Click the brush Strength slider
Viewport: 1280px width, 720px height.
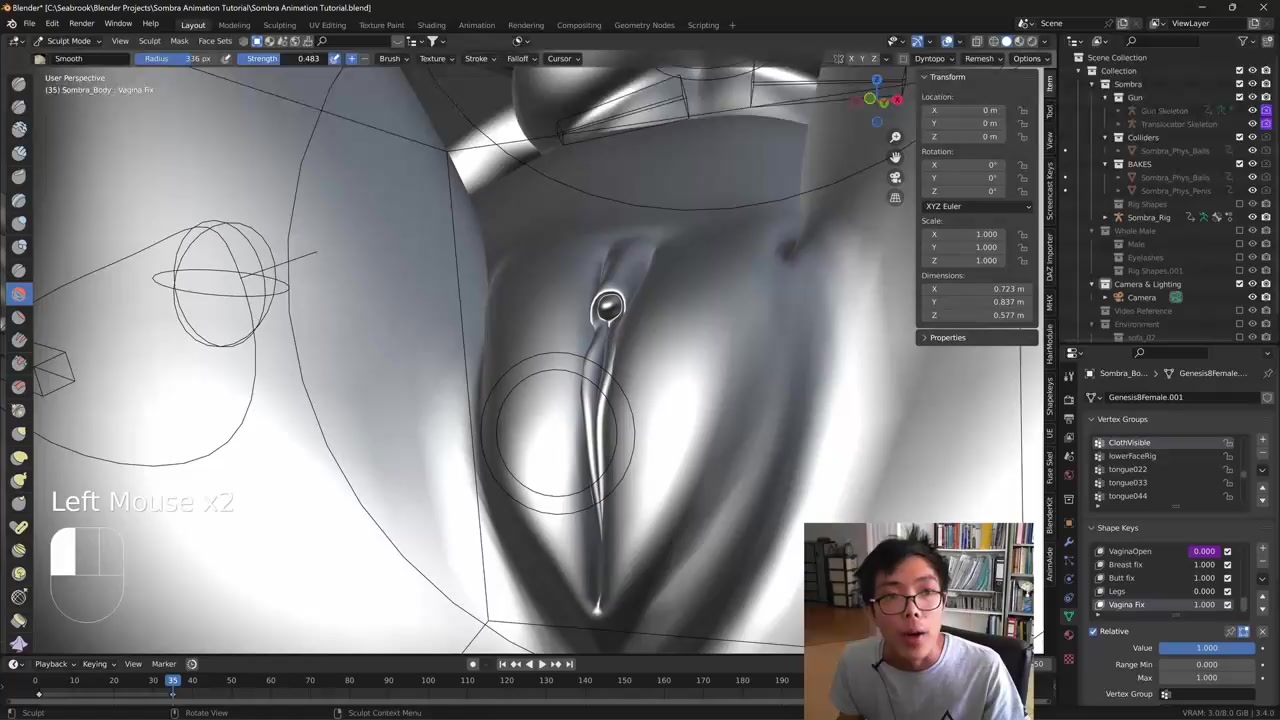(x=283, y=58)
